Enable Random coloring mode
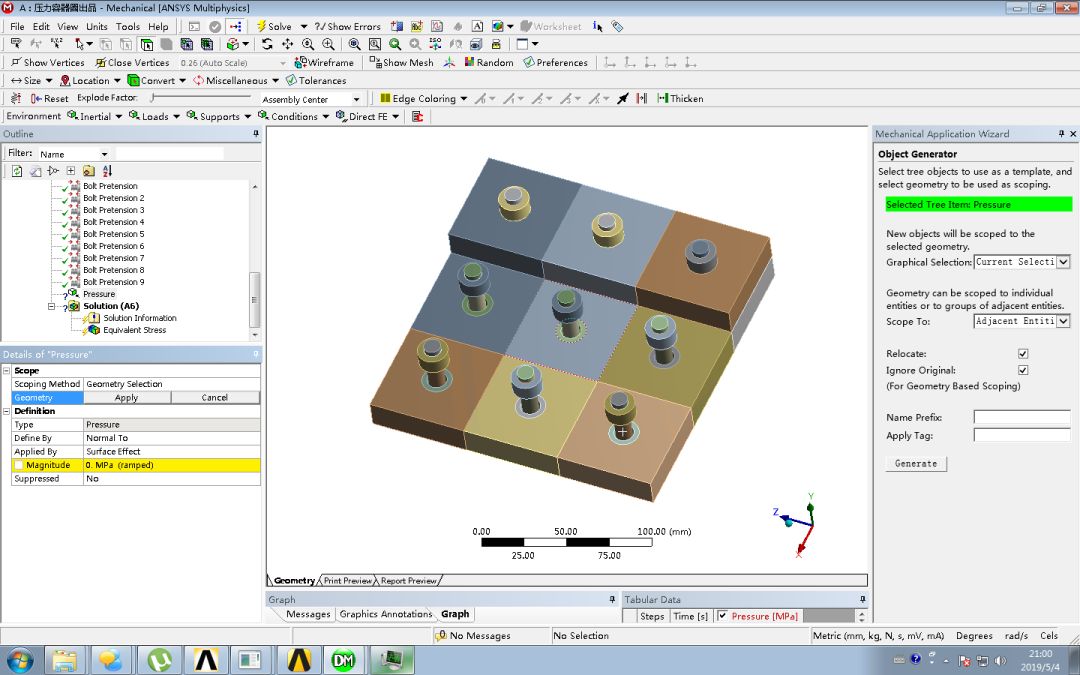1080x675 pixels. (x=470, y=62)
